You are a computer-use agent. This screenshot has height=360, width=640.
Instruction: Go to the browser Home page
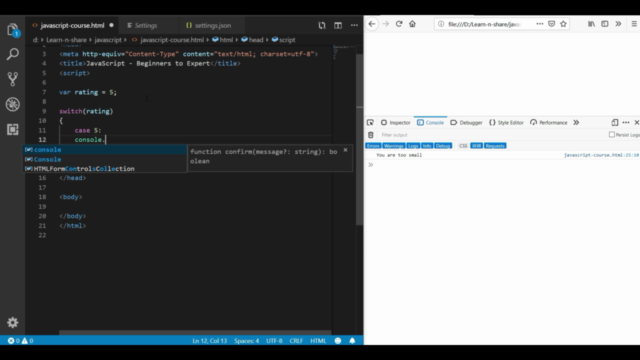point(412,24)
